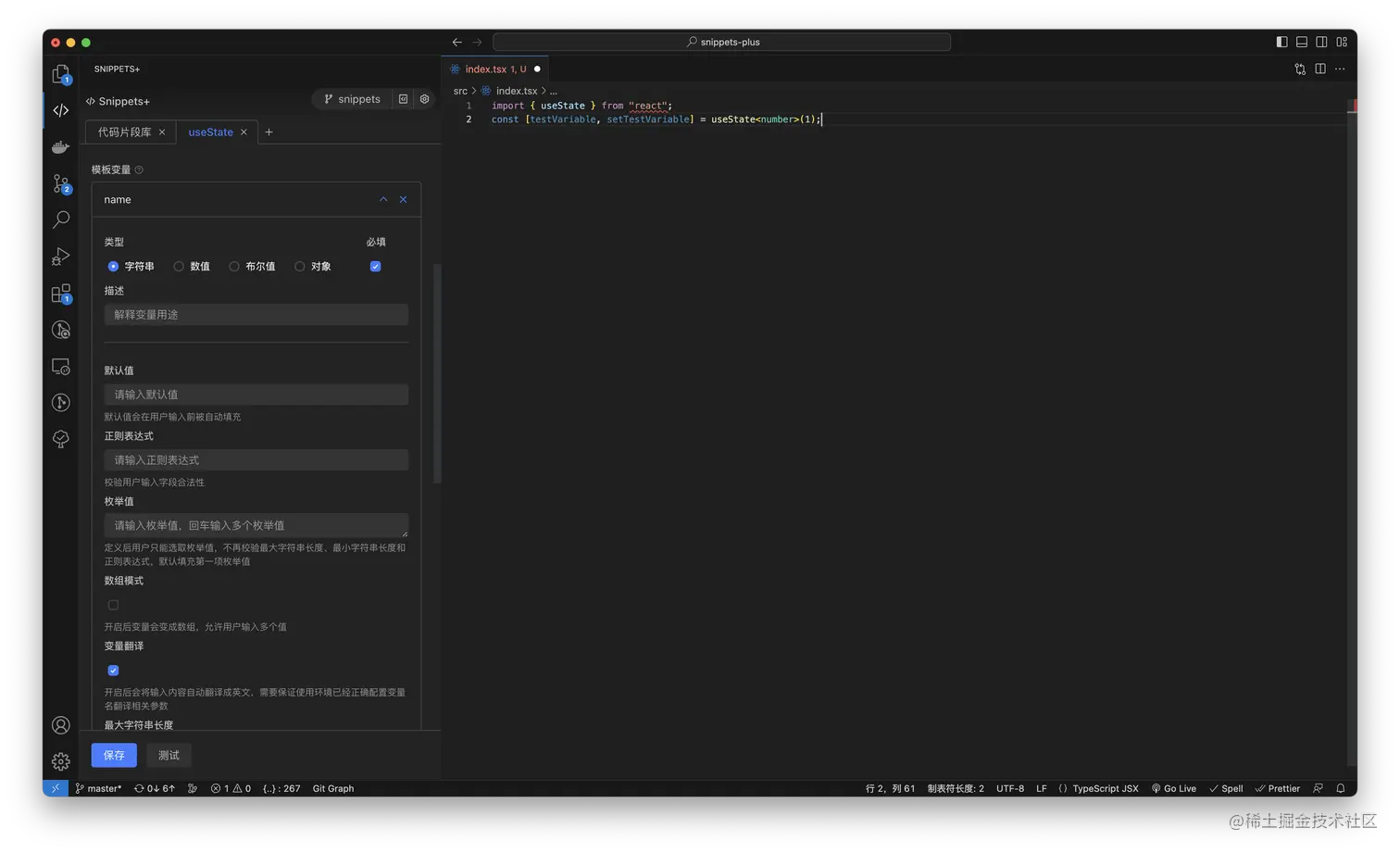
Task: Expand the src breadcrumb
Action: 460,91
